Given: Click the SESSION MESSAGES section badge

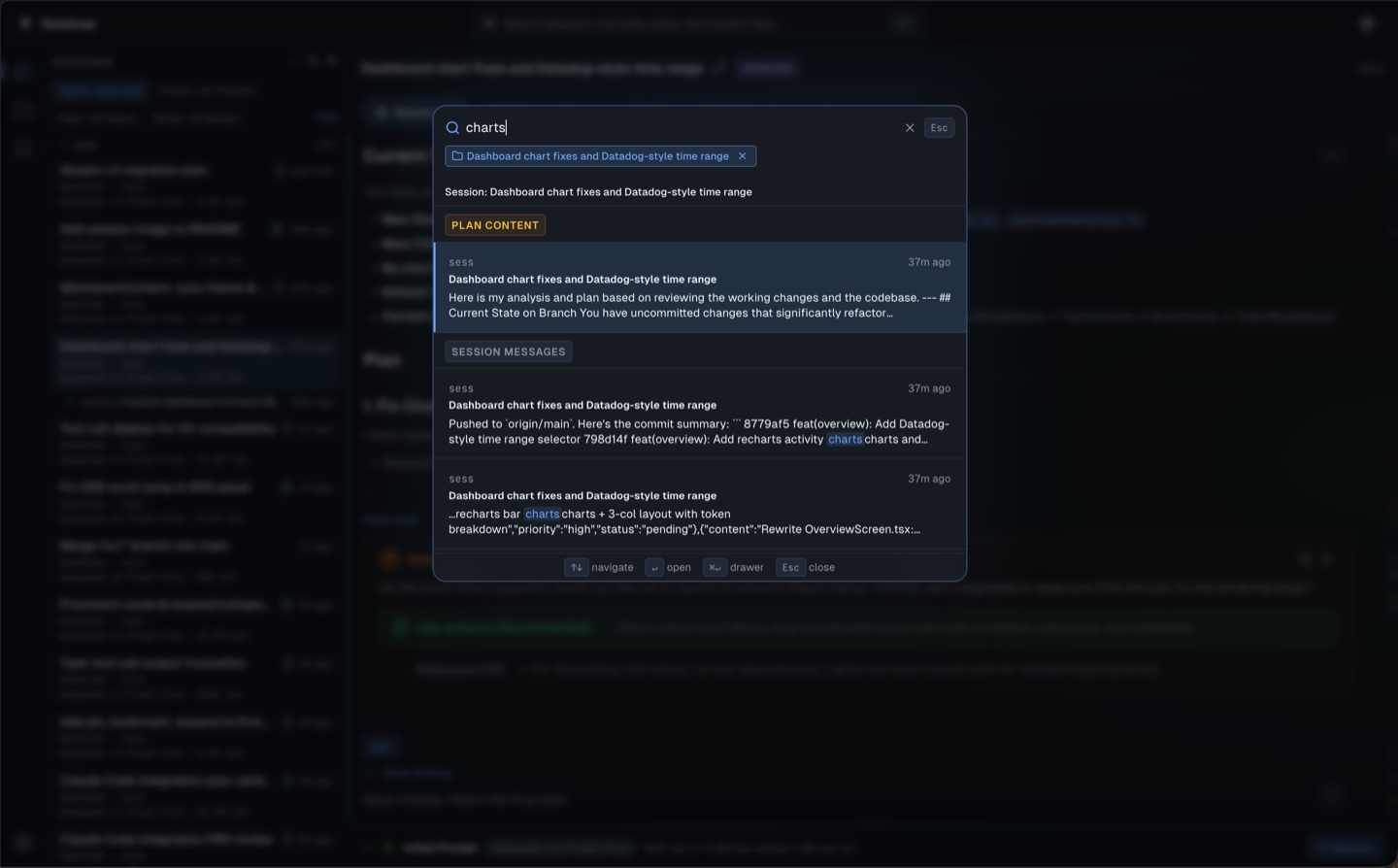Looking at the screenshot, I should pos(508,351).
